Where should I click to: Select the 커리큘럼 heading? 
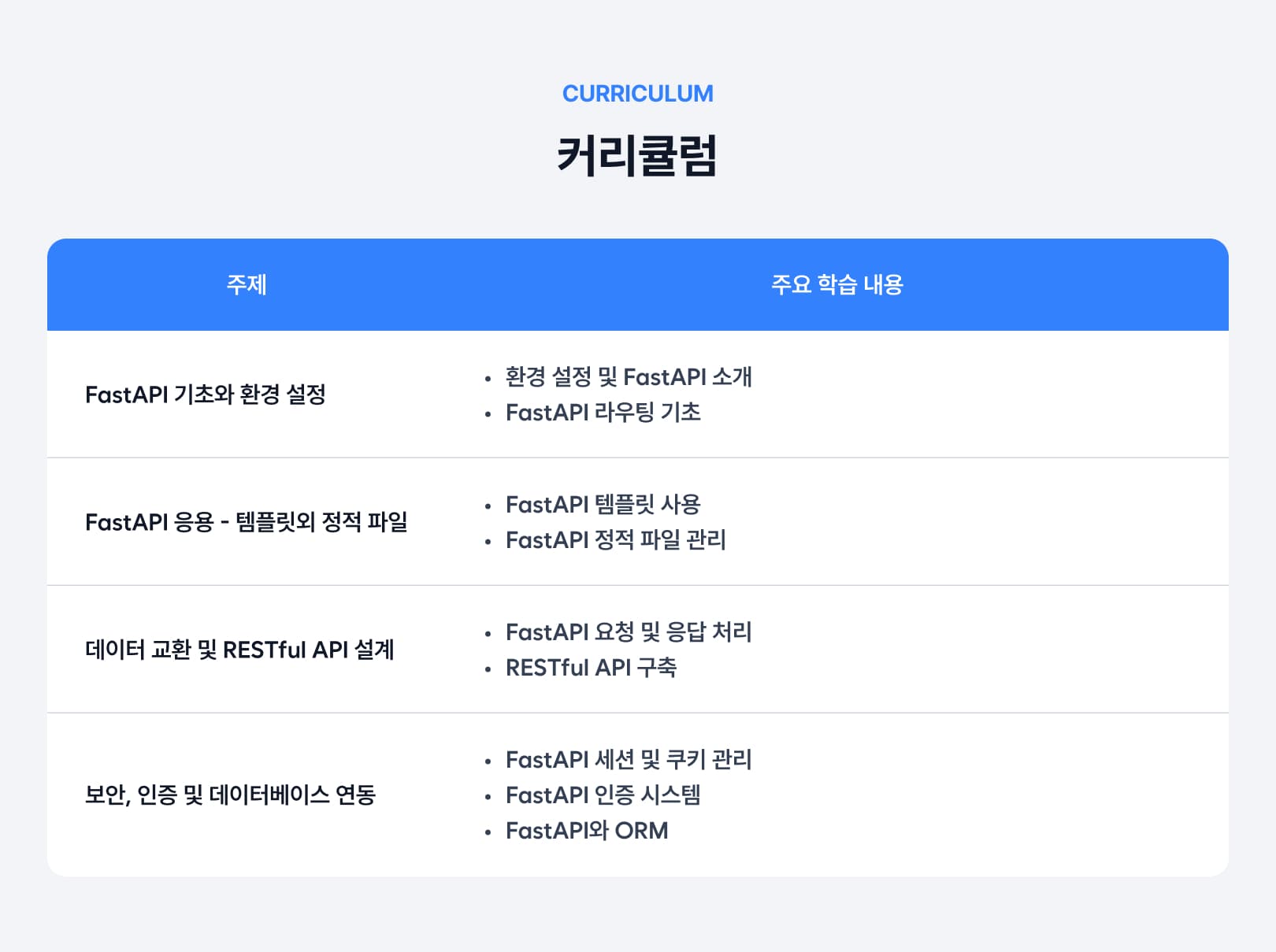[637, 155]
